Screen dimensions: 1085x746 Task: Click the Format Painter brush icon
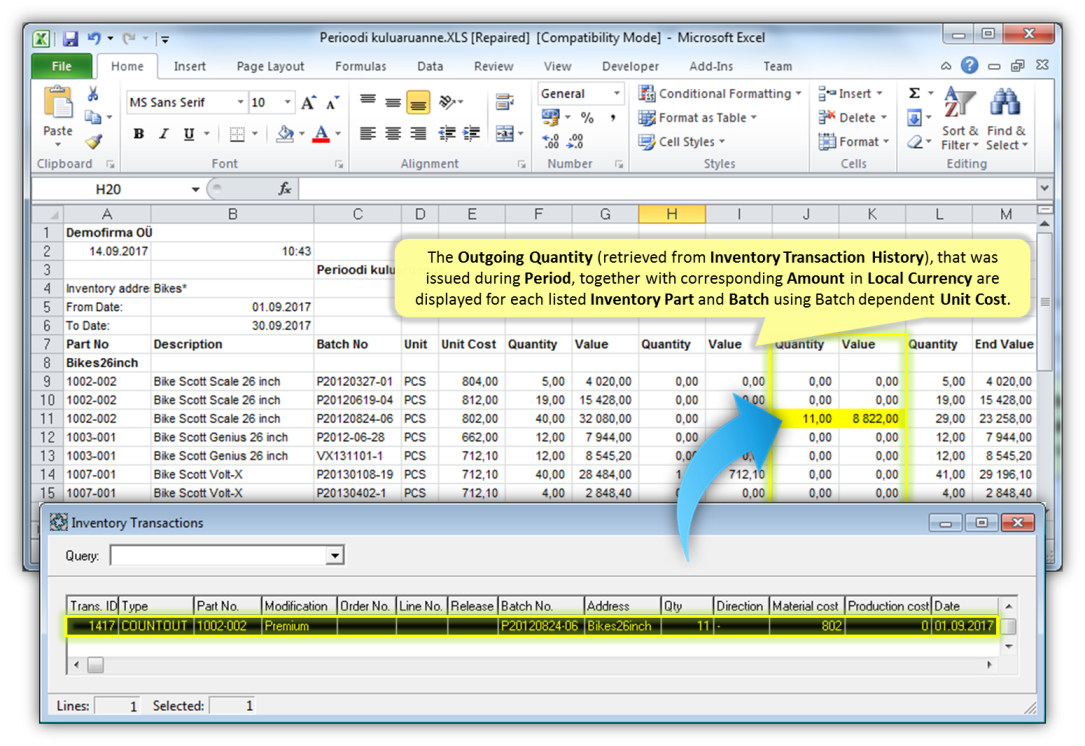click(x=93, y=142)
